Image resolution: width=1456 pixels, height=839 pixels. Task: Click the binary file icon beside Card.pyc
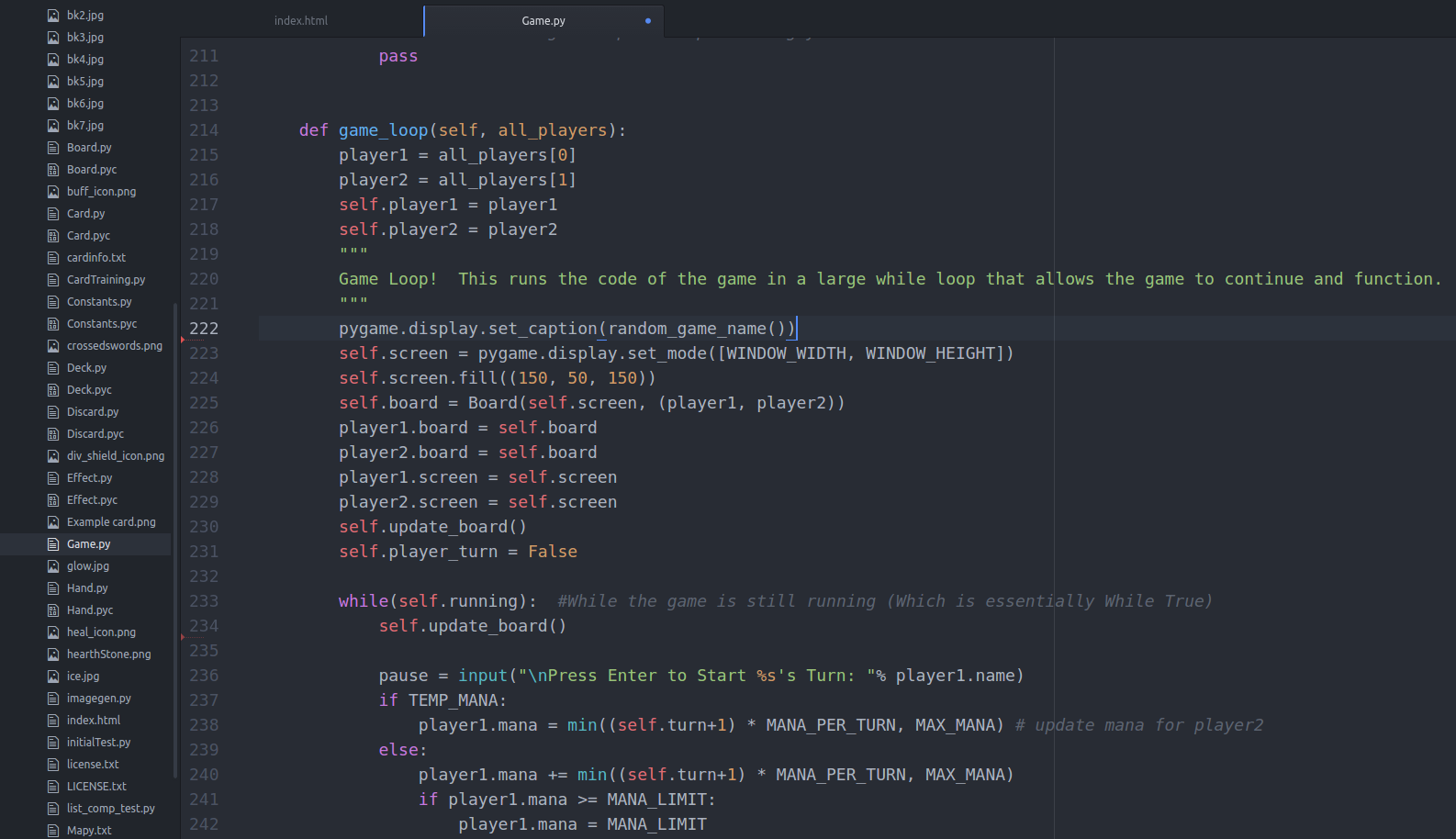[53, 236]
